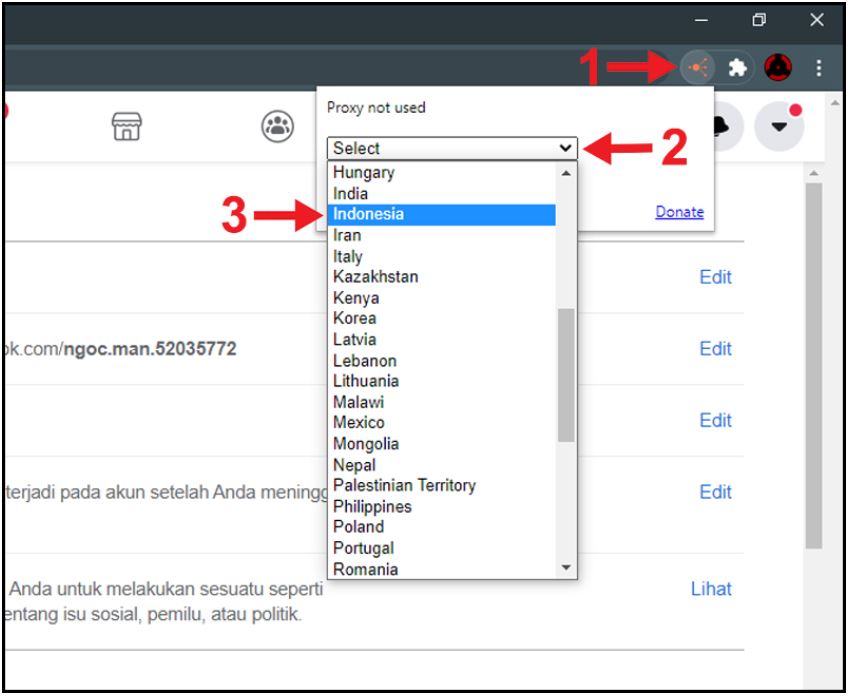Click the Donate link
Screen dimensions: 850x698
tap(679, 212)
